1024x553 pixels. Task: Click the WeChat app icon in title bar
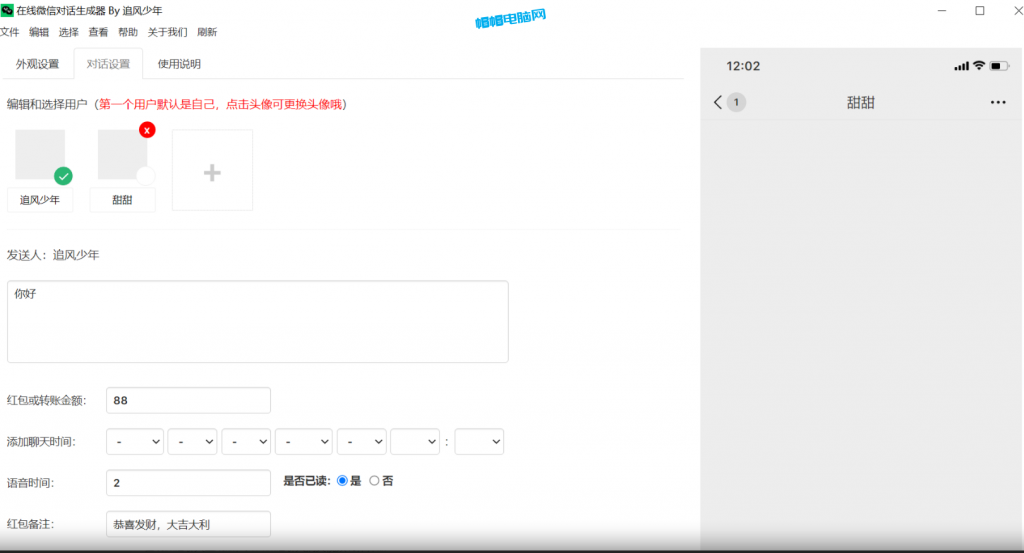[x=7, y=10]
